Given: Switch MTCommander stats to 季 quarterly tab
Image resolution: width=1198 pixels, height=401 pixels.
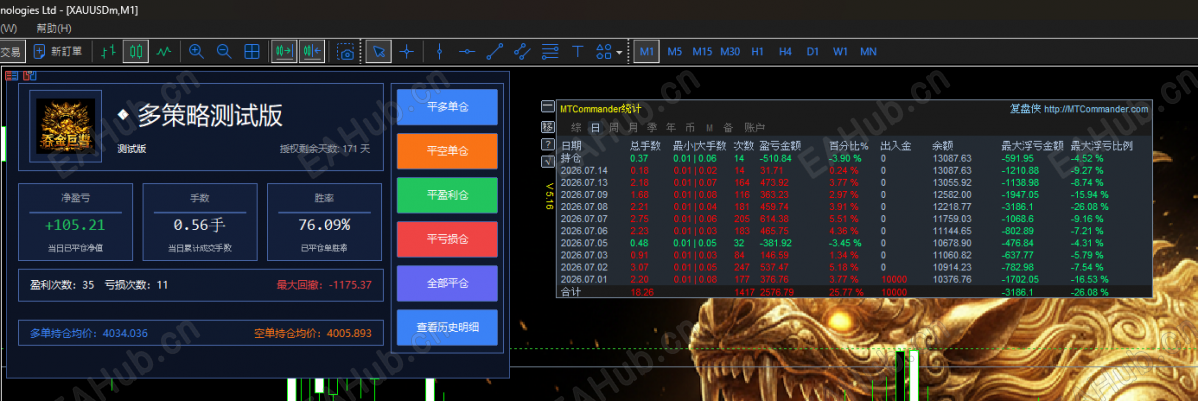Looking at the screenshot, I should (652, 128).
